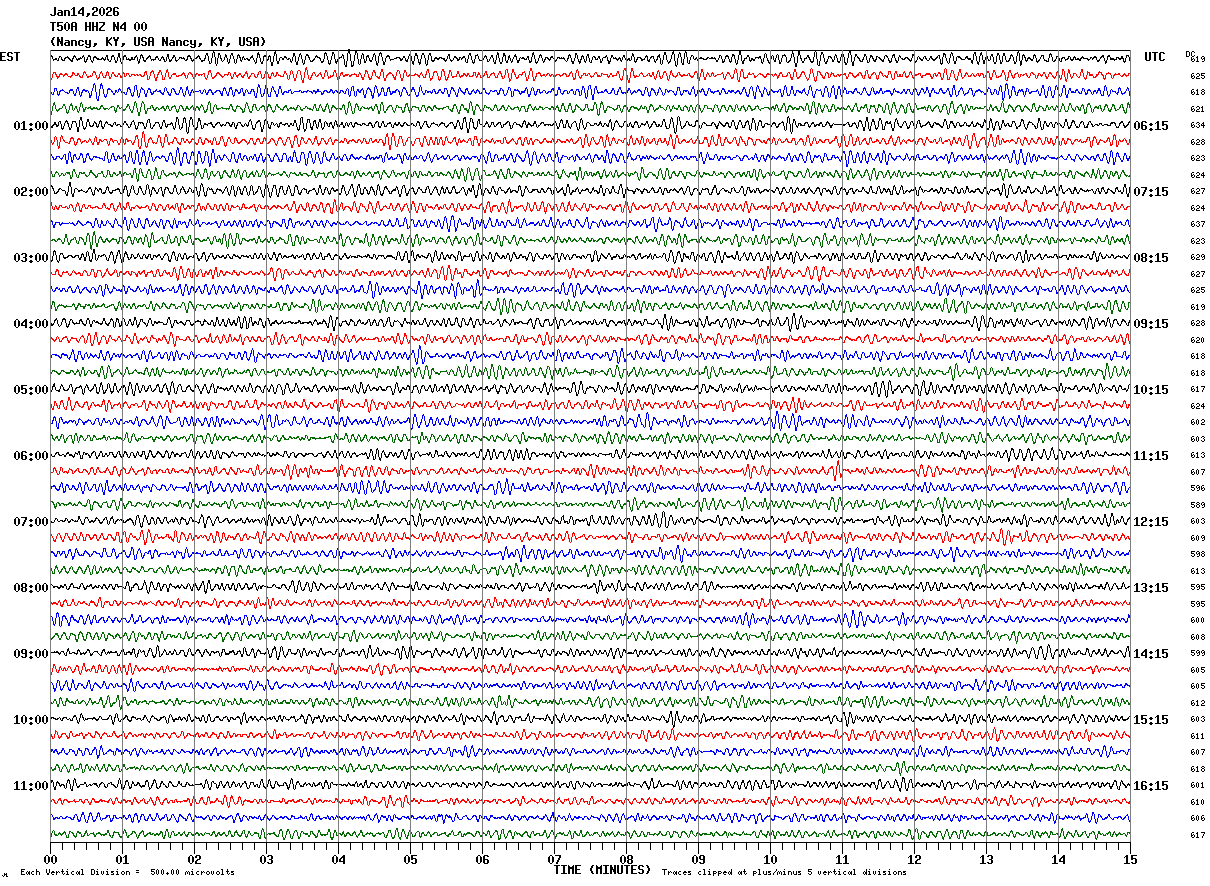Select the station code T50A HHZ N4 00
The height and width of the screenshot is (886, 1210).
point(98,27)
